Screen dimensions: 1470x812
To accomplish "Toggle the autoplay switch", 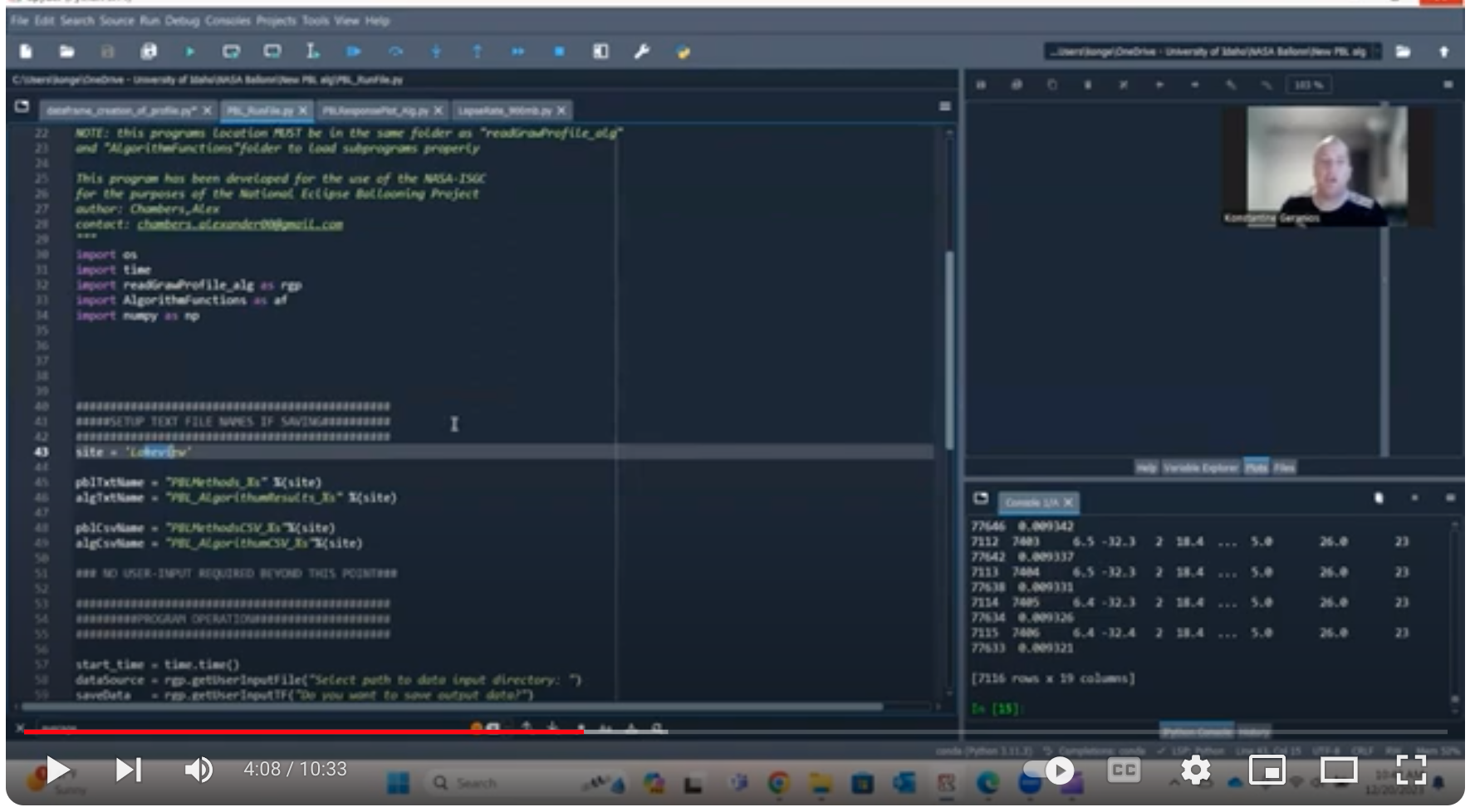I will [x=1048, y=770].
